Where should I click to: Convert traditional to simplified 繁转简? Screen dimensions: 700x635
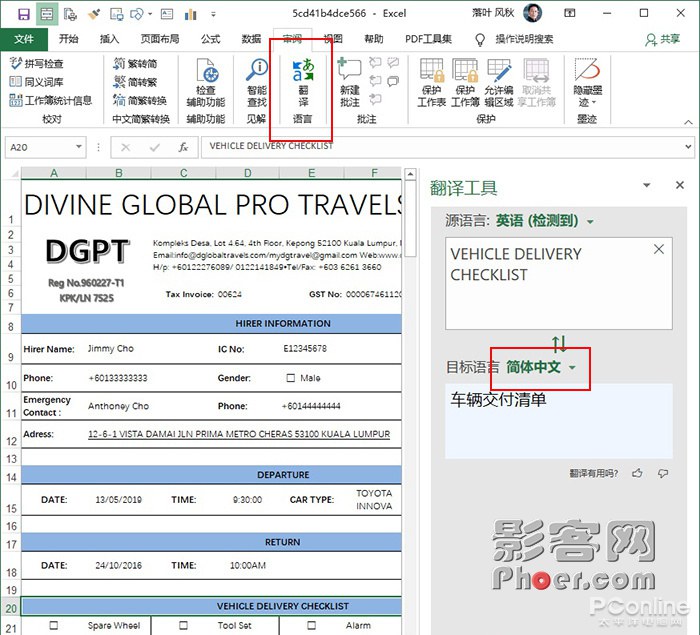pyautogui.click(x=135, y=63)
